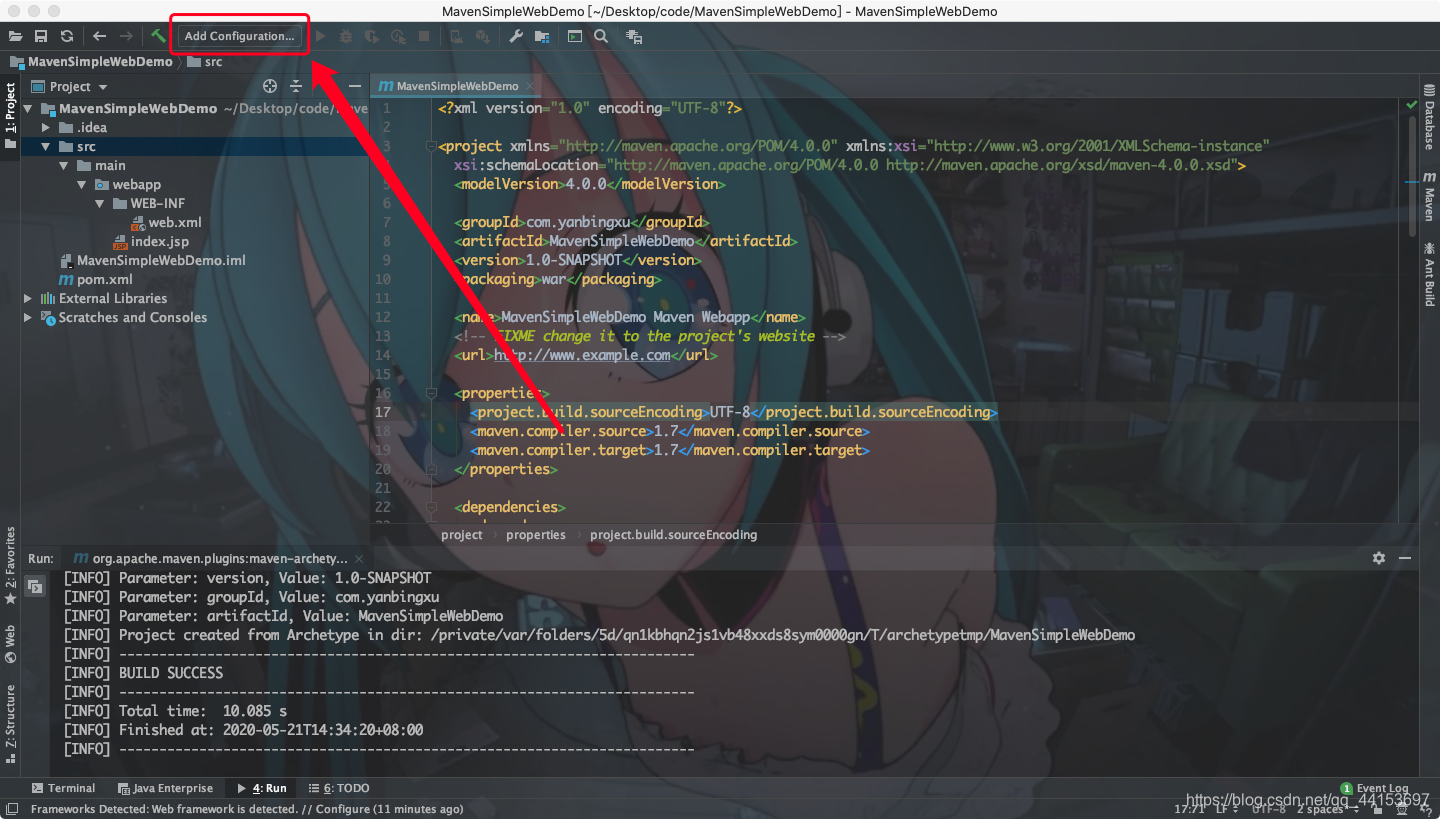
Task: Open the Ant Build side panel
Action: [x=1429, y=273]
